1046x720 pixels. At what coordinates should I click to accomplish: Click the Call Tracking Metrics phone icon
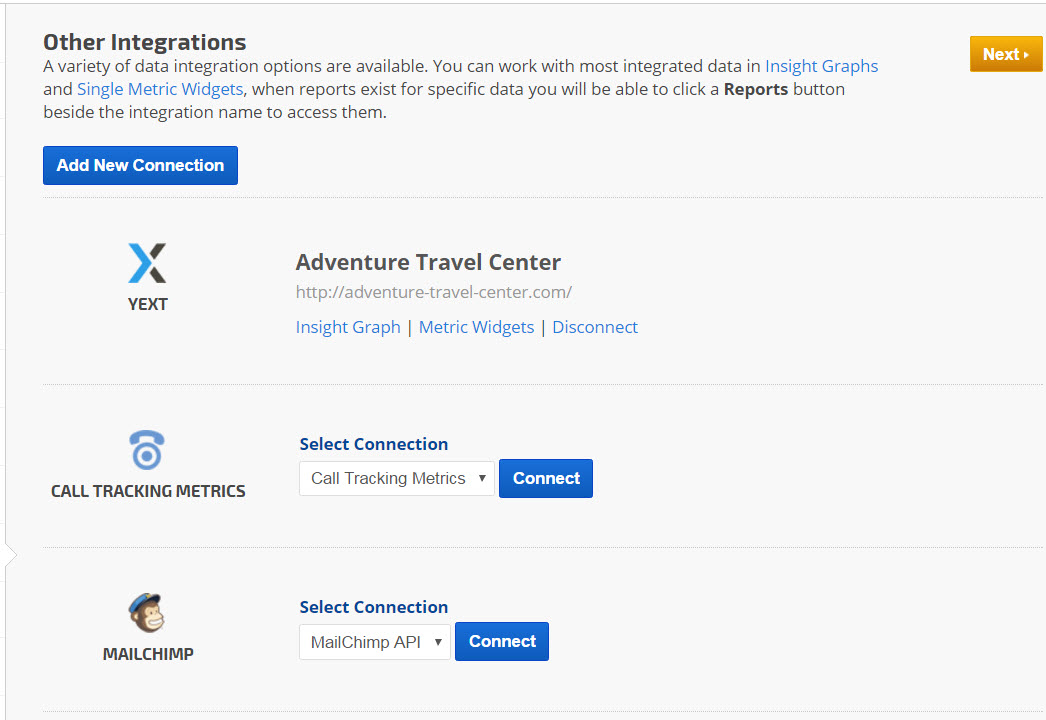[147, 450]
